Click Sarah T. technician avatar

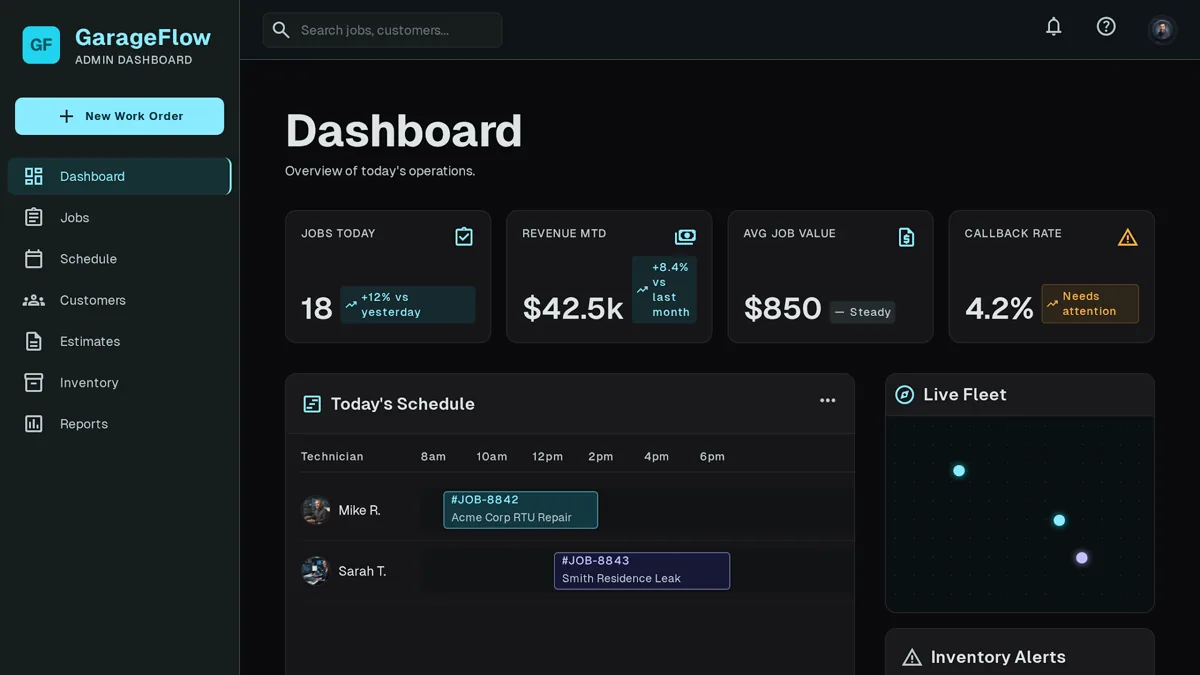[x=316, y=571]
